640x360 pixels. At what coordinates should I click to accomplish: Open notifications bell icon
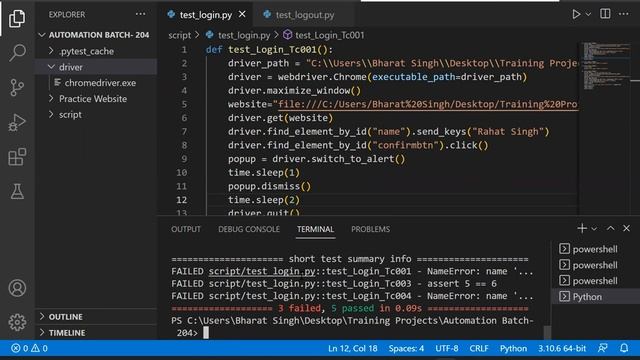624,348
